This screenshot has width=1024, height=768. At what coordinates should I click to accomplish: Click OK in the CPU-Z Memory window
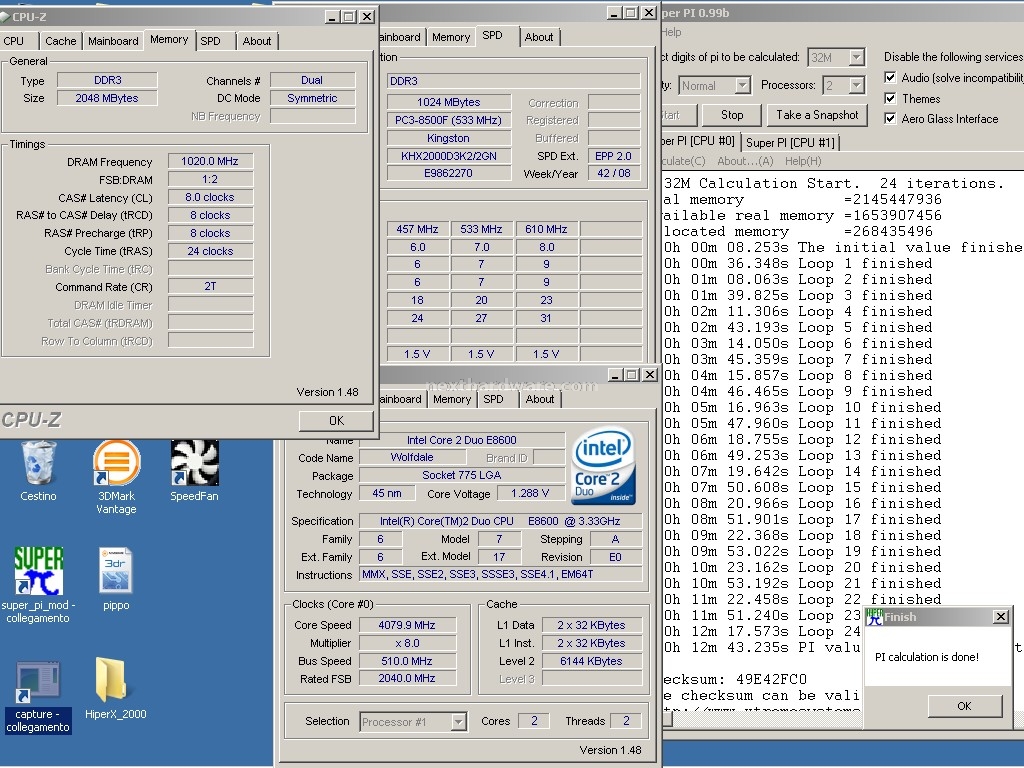pos(336,421)
